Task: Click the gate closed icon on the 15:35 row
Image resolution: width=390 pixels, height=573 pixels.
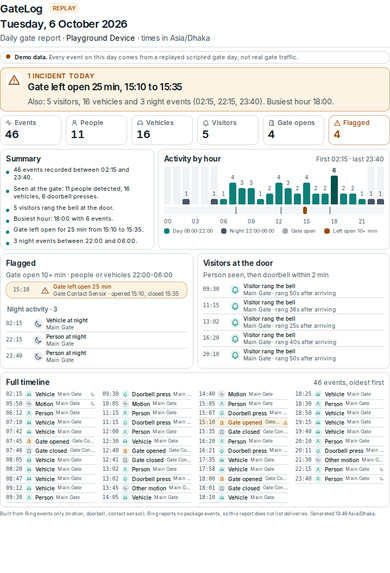Action: (222, 432)
